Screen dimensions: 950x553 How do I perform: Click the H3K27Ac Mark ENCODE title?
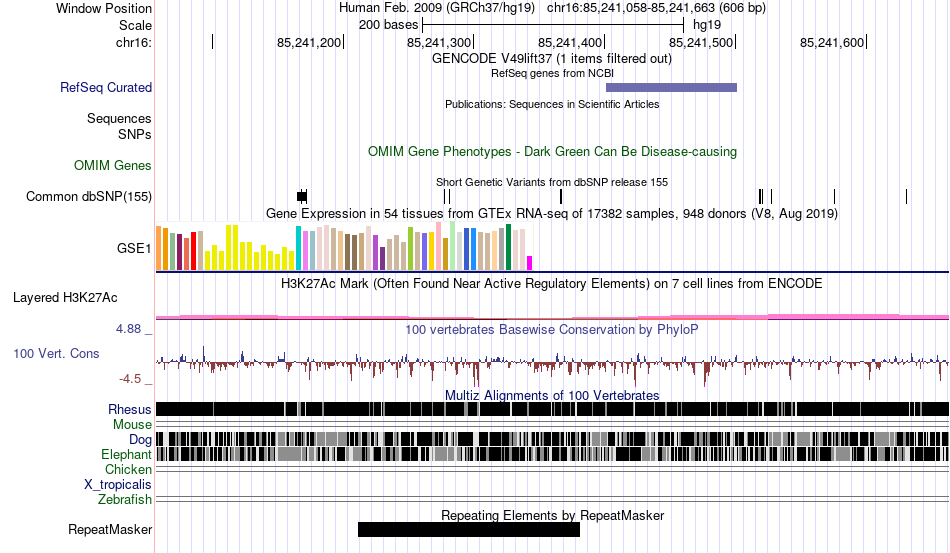(x=551, y=283)
